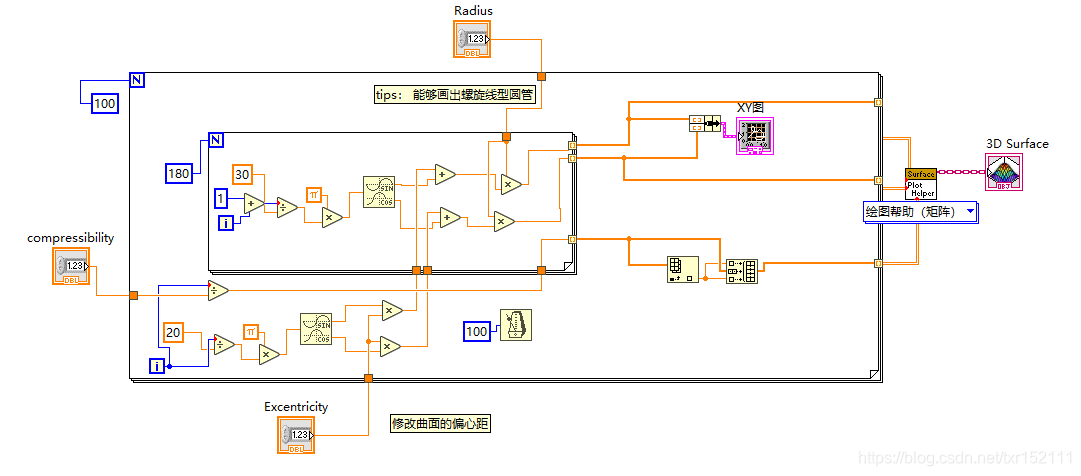Select the orange numeric constant 30

pyautogui.click(x=243, y=175)
